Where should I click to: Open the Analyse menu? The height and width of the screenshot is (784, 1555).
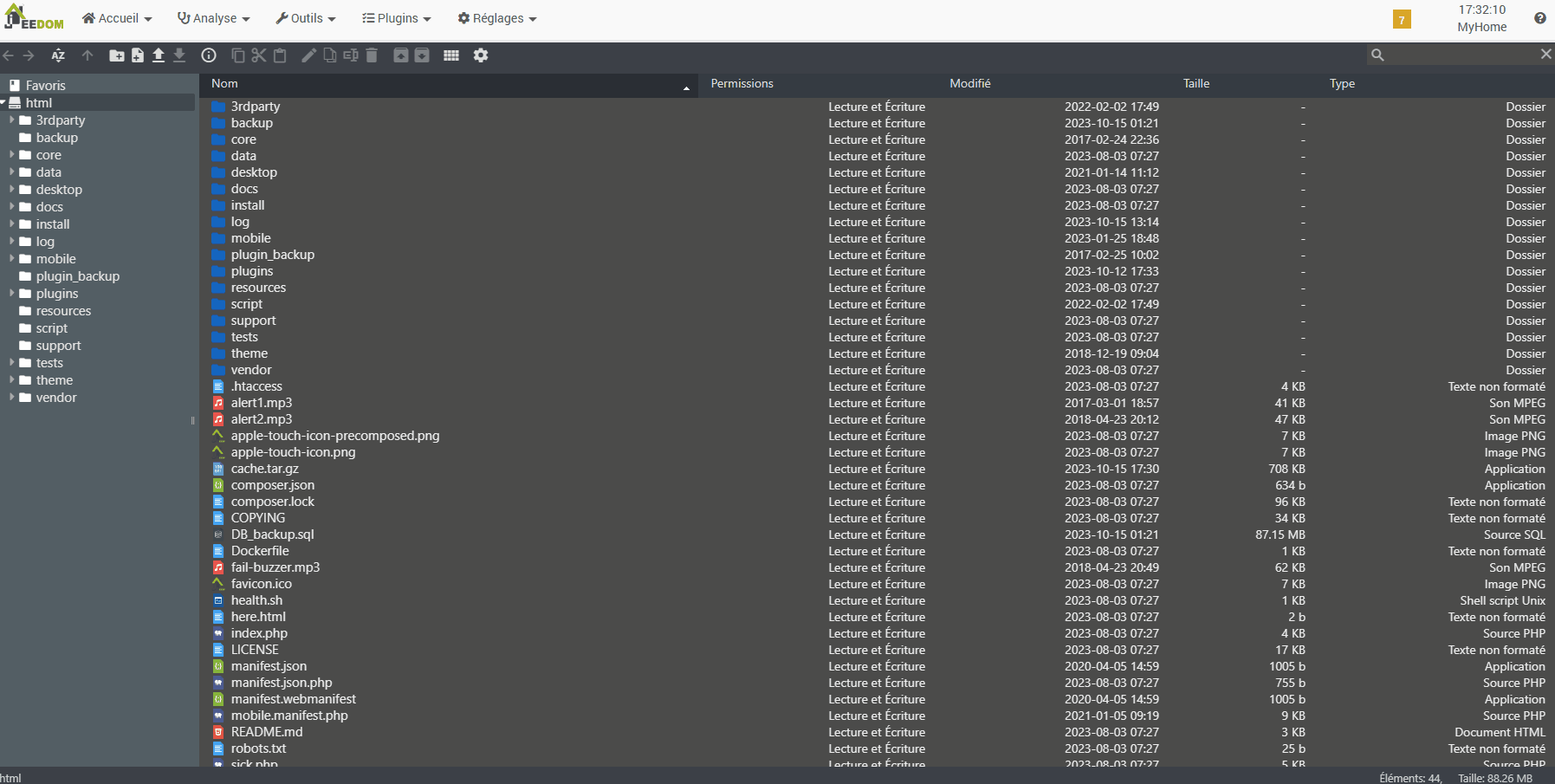point(213,18)
